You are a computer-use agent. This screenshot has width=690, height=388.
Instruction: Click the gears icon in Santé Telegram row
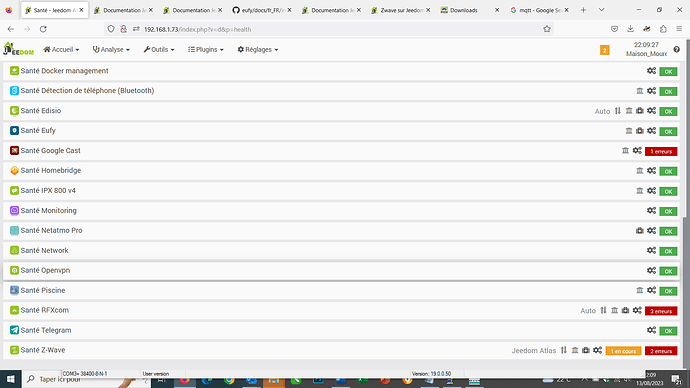[x=651, y=330]
